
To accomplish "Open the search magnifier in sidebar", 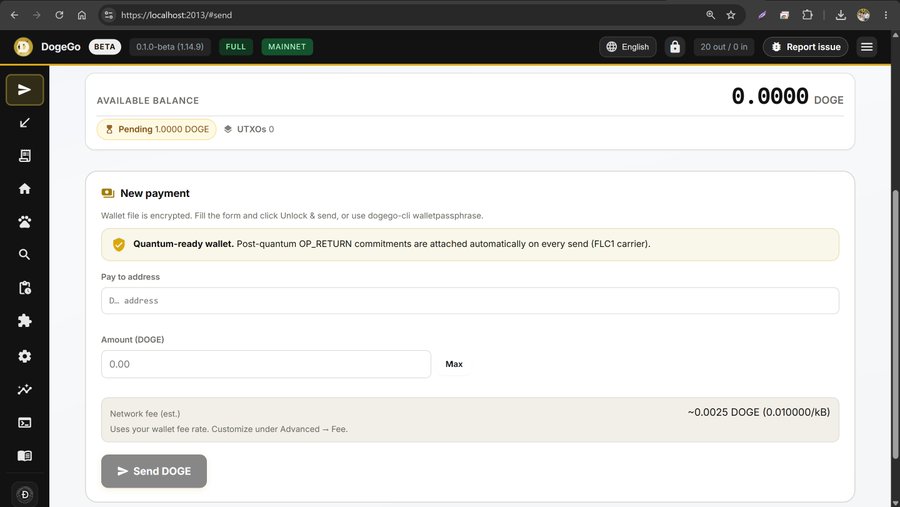I will 25,254.
